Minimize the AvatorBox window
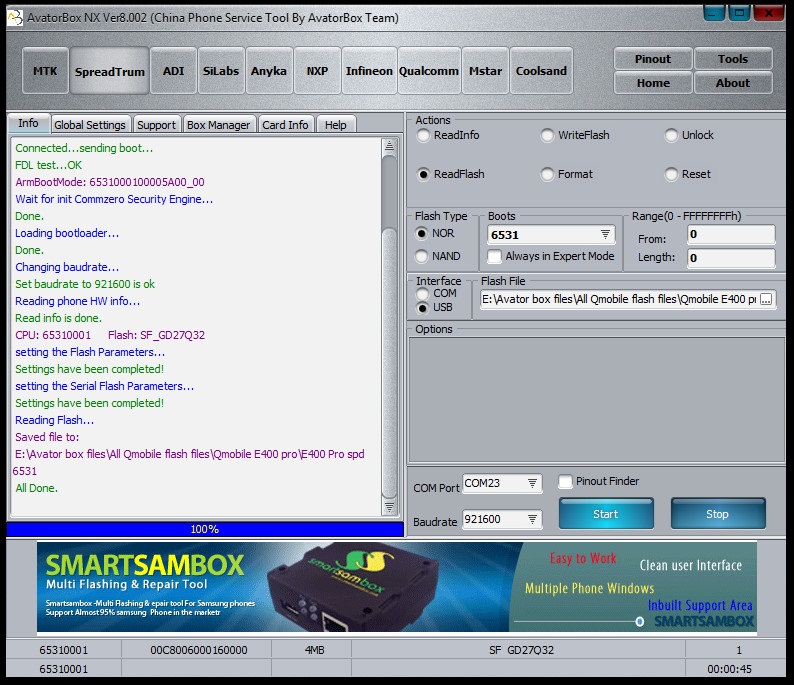The height and width of the screenshot is (685, 794). pyautogui.click(x=714, y=13)
